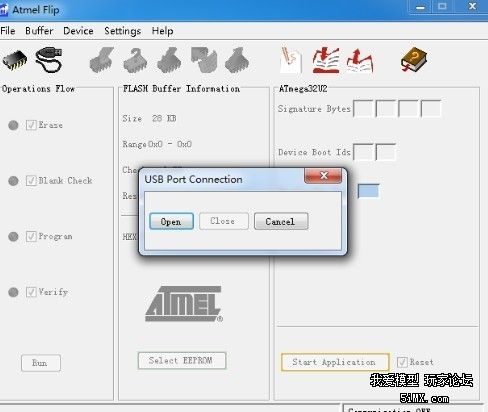Click the fourth Signature Bytes field
The height and width of the screenshot is (412, 488).
pyautogui.click(x=431, y=109)
